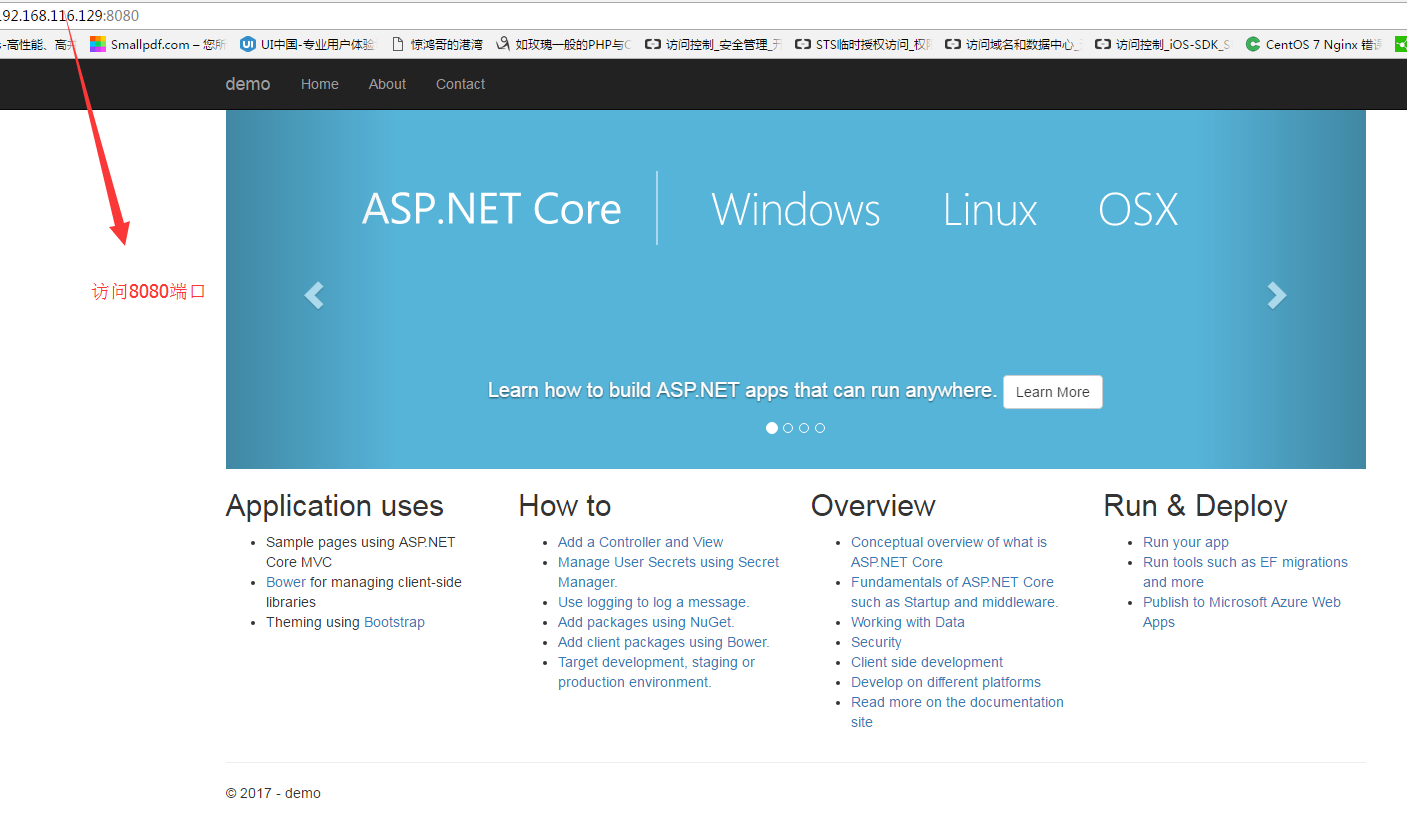The height and width of the screenshot is (817, 1407).
Task: Open the 如玫瑰一般的PHP bookmark
Action: click(561, 43)
